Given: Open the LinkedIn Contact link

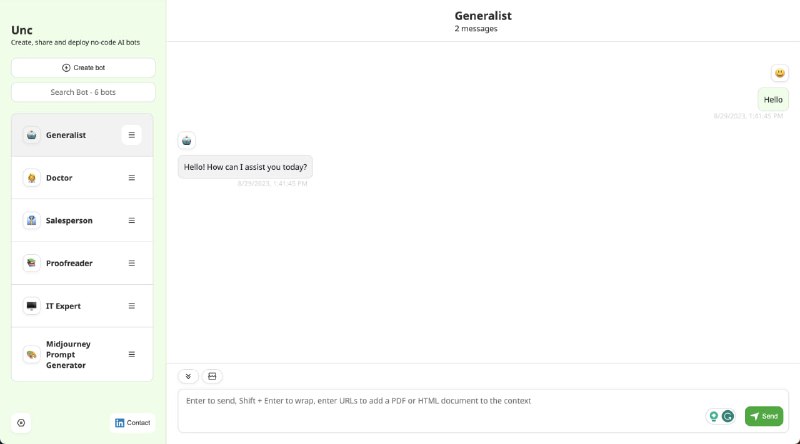Looking at the screenshot, I should [132, 423].
